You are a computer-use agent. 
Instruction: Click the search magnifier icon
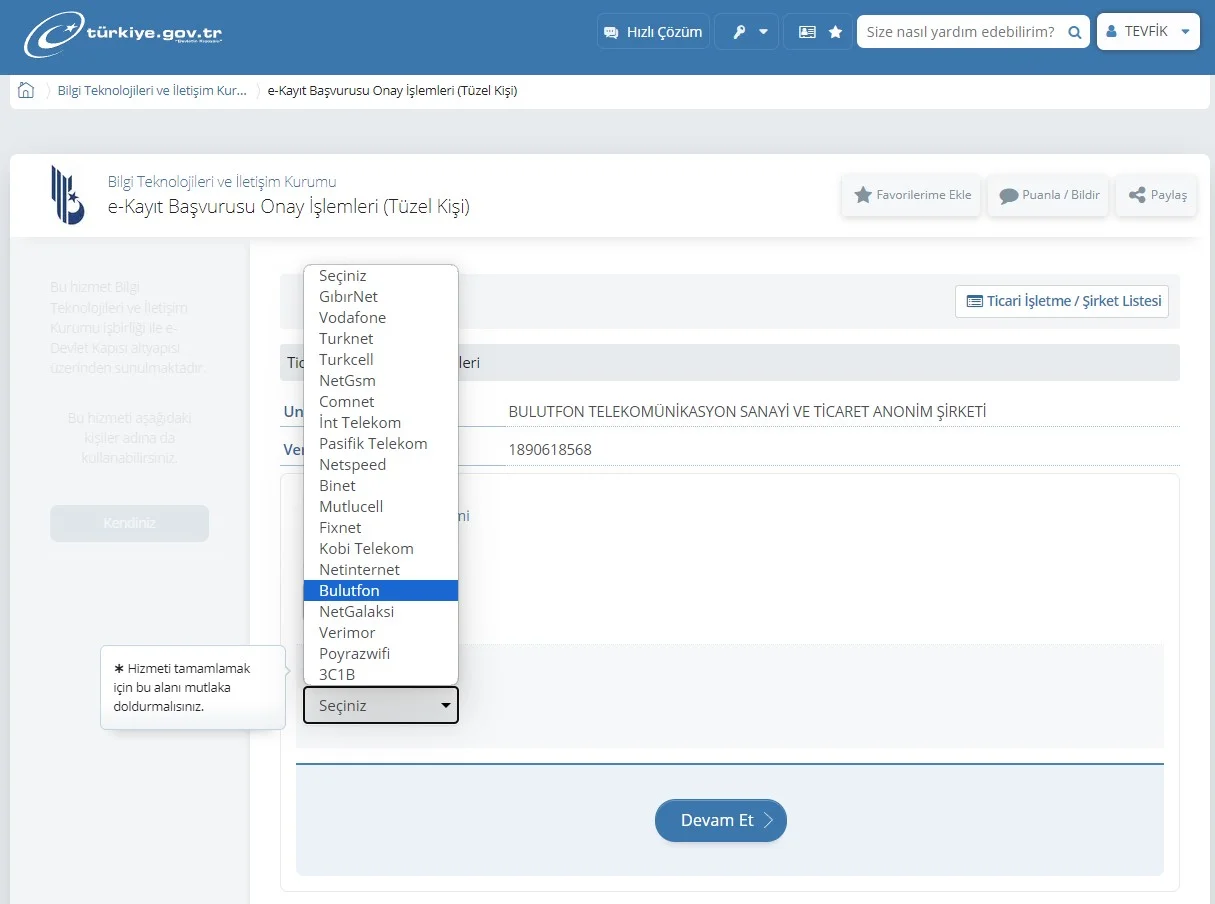[1074, 32]
